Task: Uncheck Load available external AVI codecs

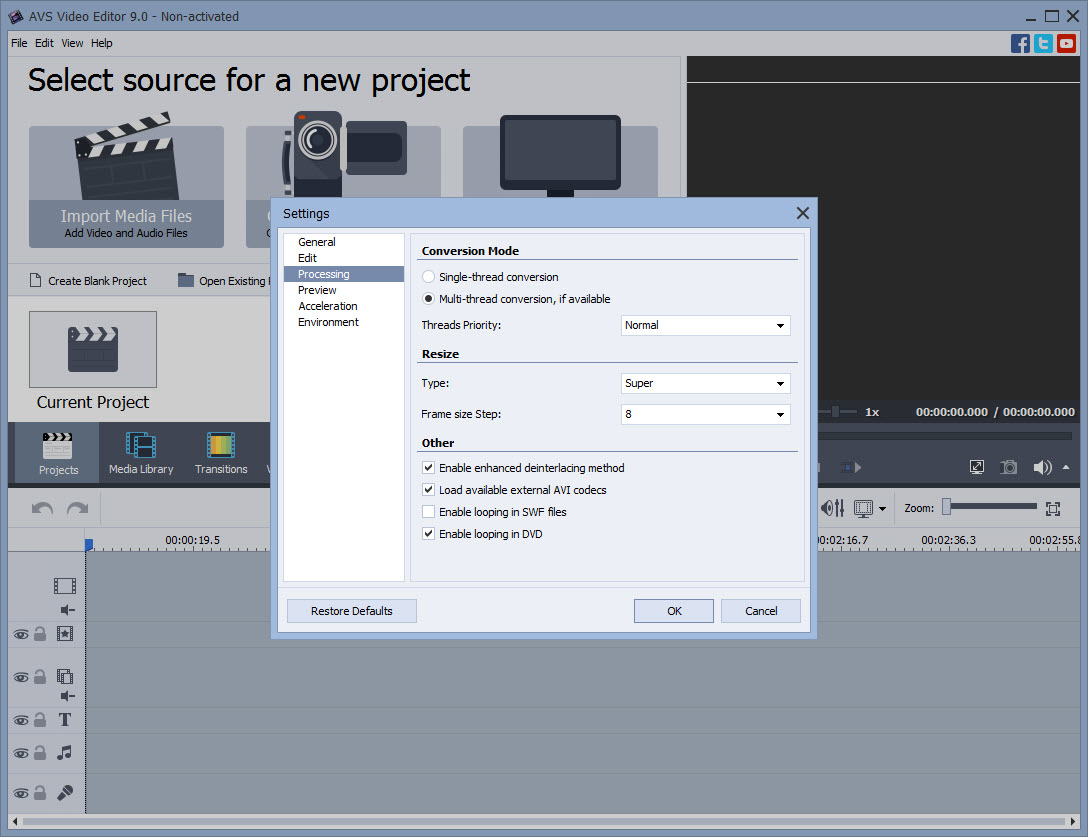Action: pyautogui.click(x=429, y=490)
